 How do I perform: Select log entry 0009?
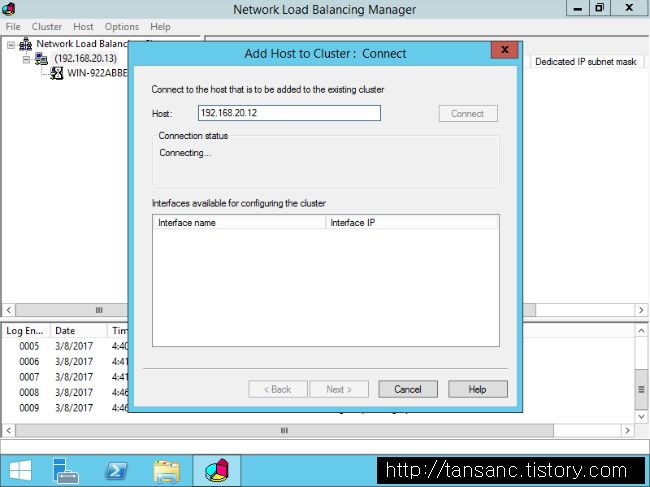29,407
